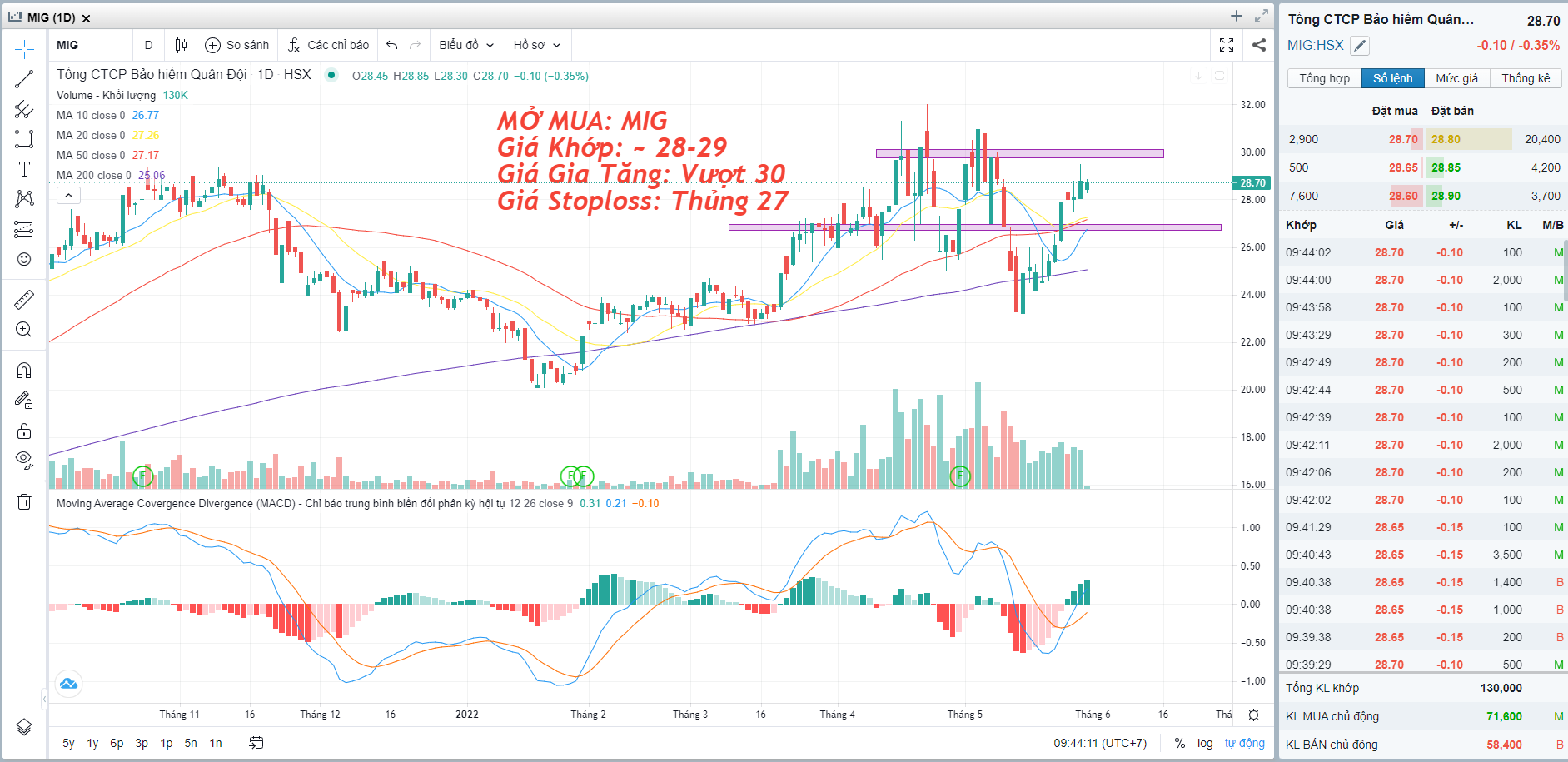Viewport: 1568px width, 762px height.
Task: Switch to the Mức giá tab
Action: 1456,78
